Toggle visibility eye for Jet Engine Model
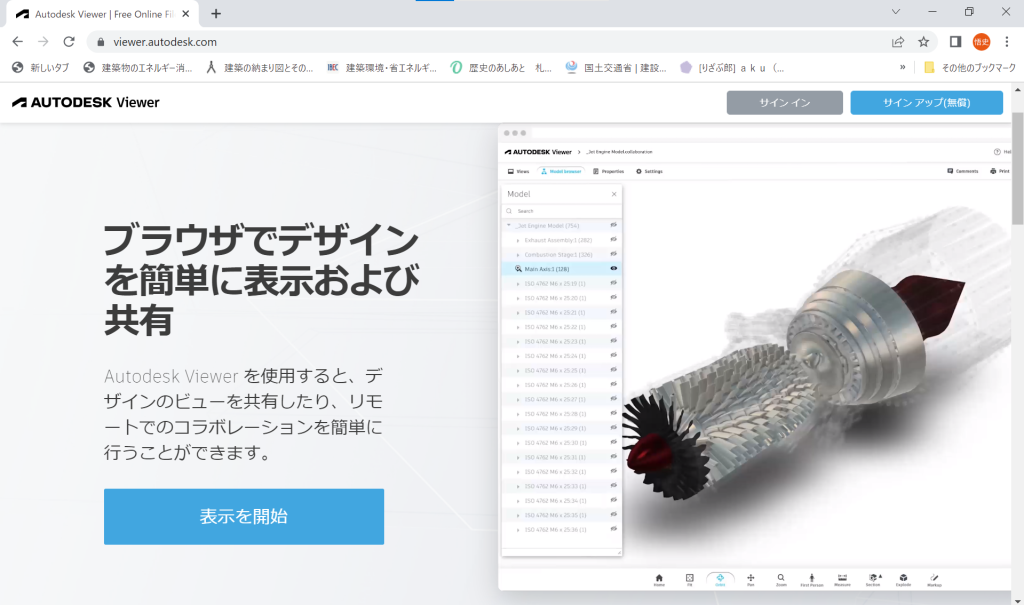 [614, 225]
